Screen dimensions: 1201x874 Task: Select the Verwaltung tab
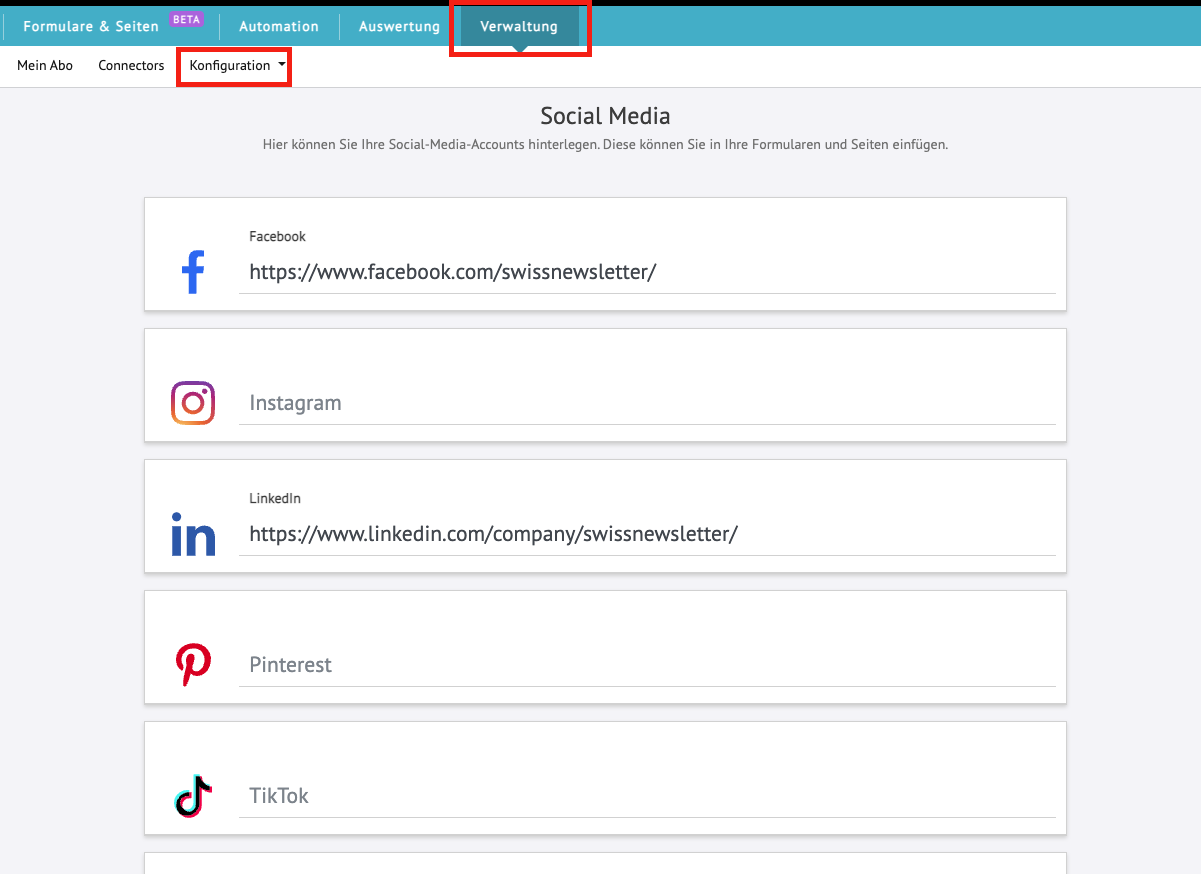[x=519, y=26]
